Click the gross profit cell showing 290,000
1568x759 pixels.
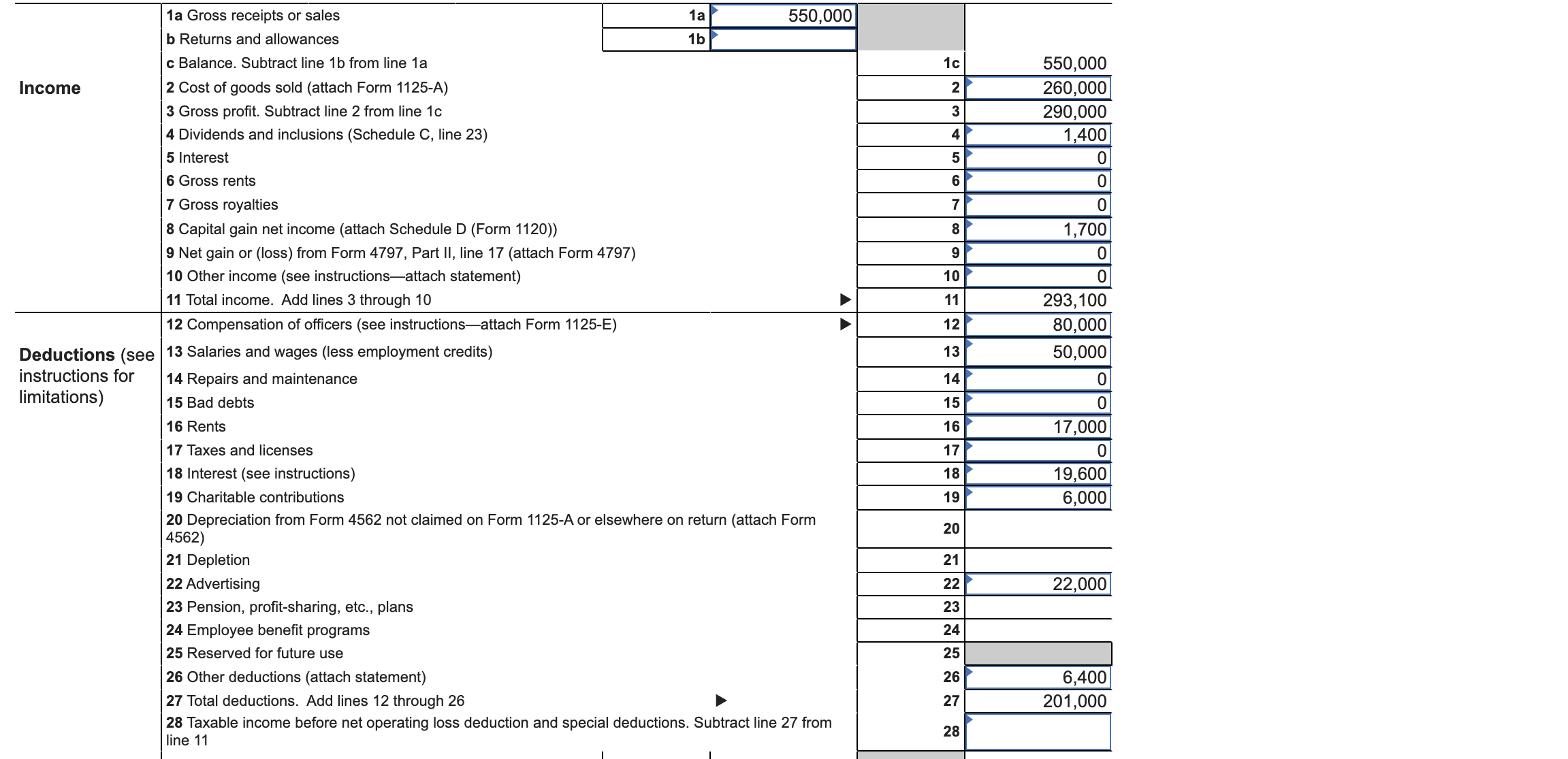click(x=1038, y=112)
